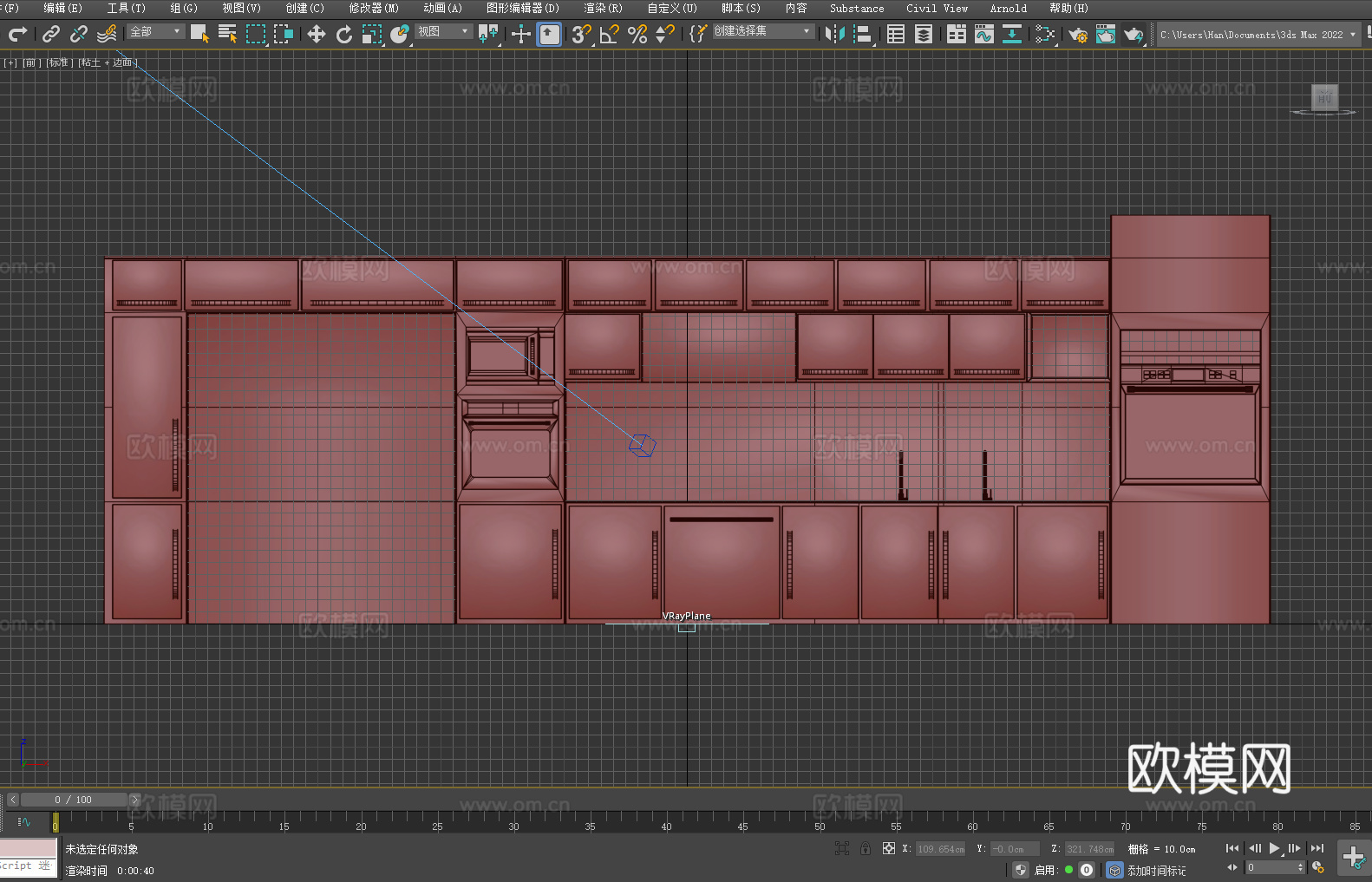The width and height of the screenshot is (1372, 882).
Task: Click the Redo arrow icon
Action: coord(17,34)
